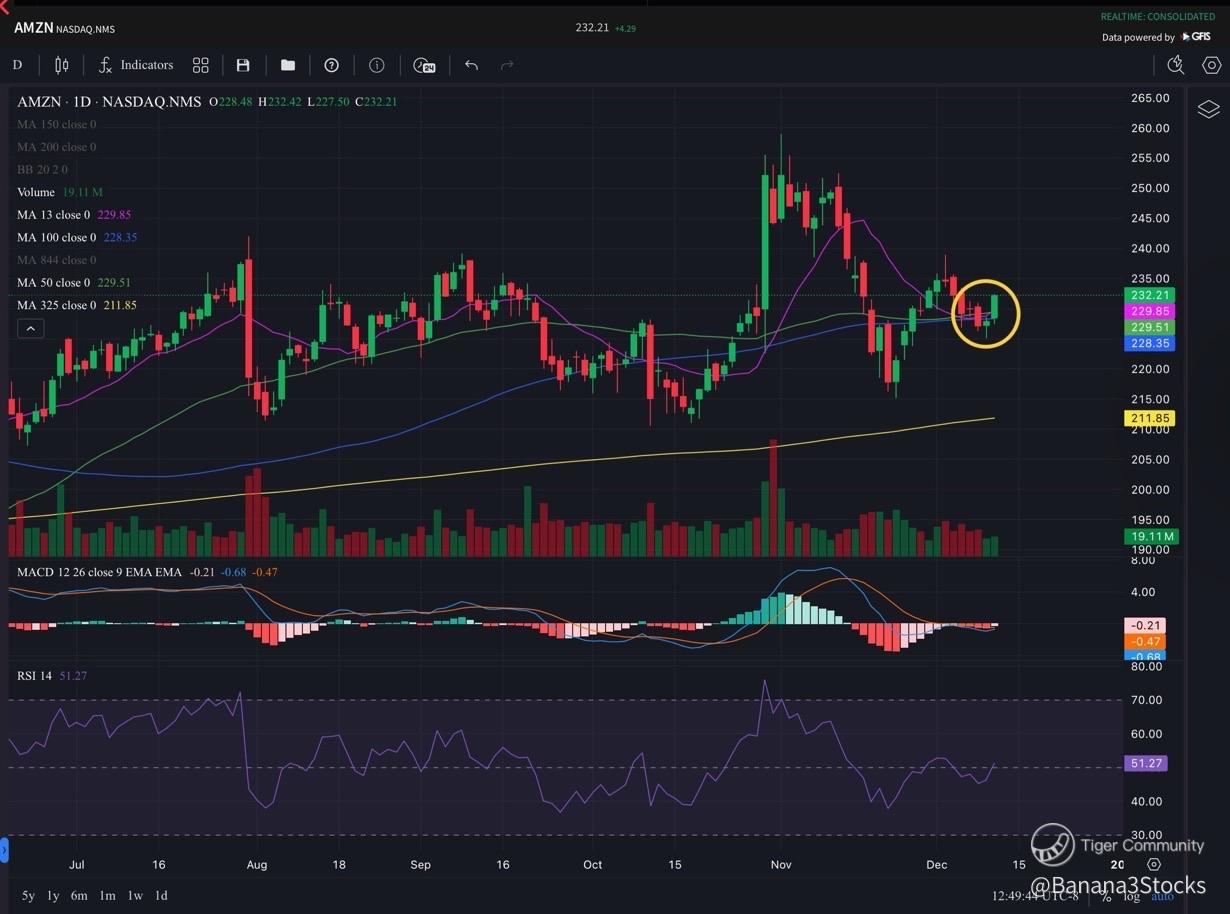Open saved layouts folder icon
1230x914 pixels.
pyautogui.click(x=288, y=65)
